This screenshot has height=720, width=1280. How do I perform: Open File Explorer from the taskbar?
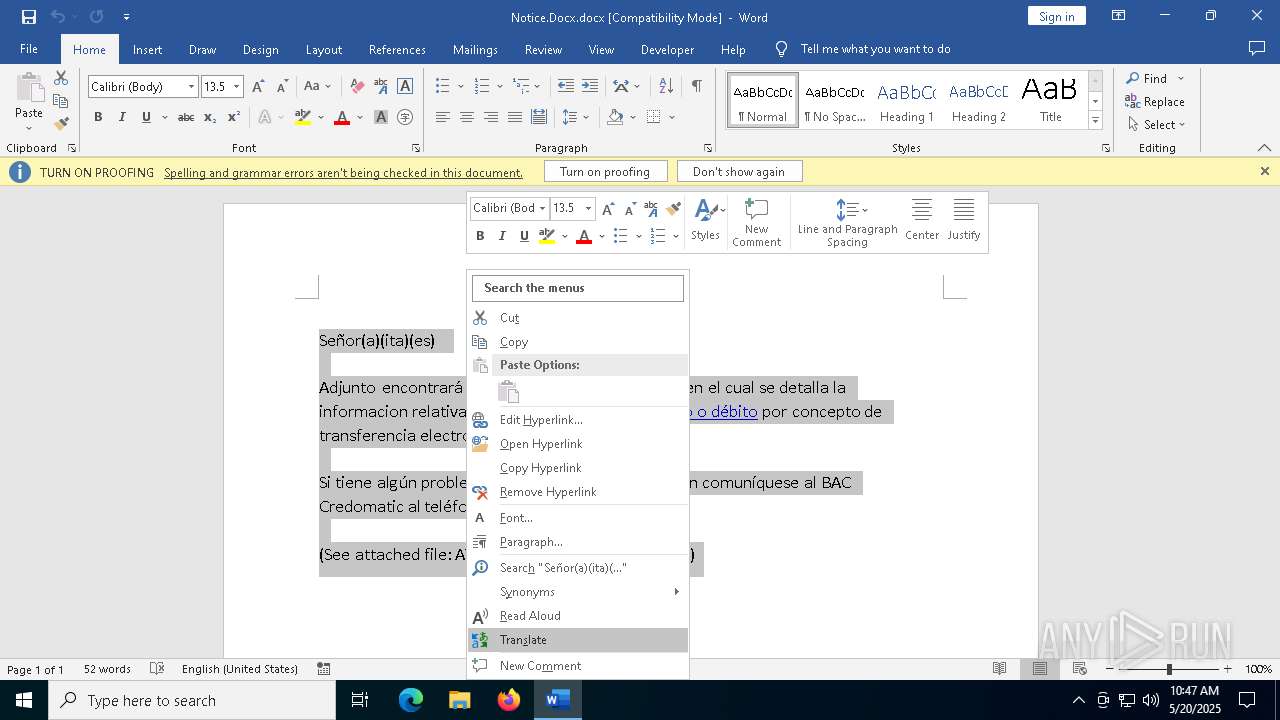point(460,700)
